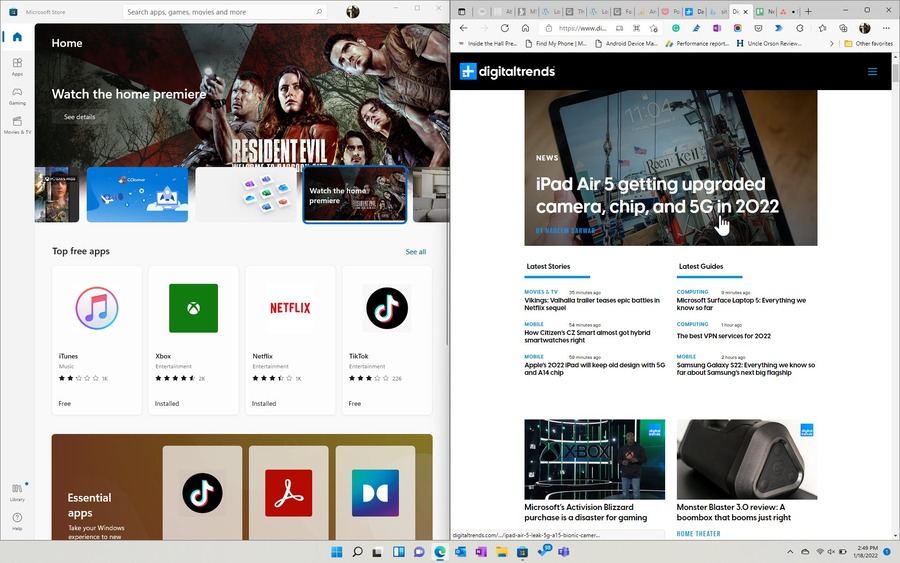Screen dimensions: 900x563
Task: Open Dolby tile in Essential apps
Action: pos(375,493)
